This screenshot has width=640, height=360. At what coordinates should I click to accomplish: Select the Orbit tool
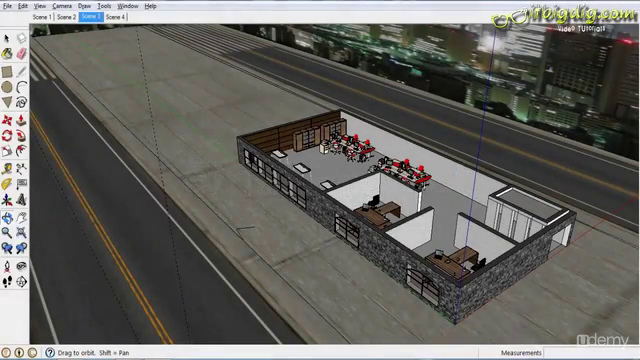tap(7, 218)
